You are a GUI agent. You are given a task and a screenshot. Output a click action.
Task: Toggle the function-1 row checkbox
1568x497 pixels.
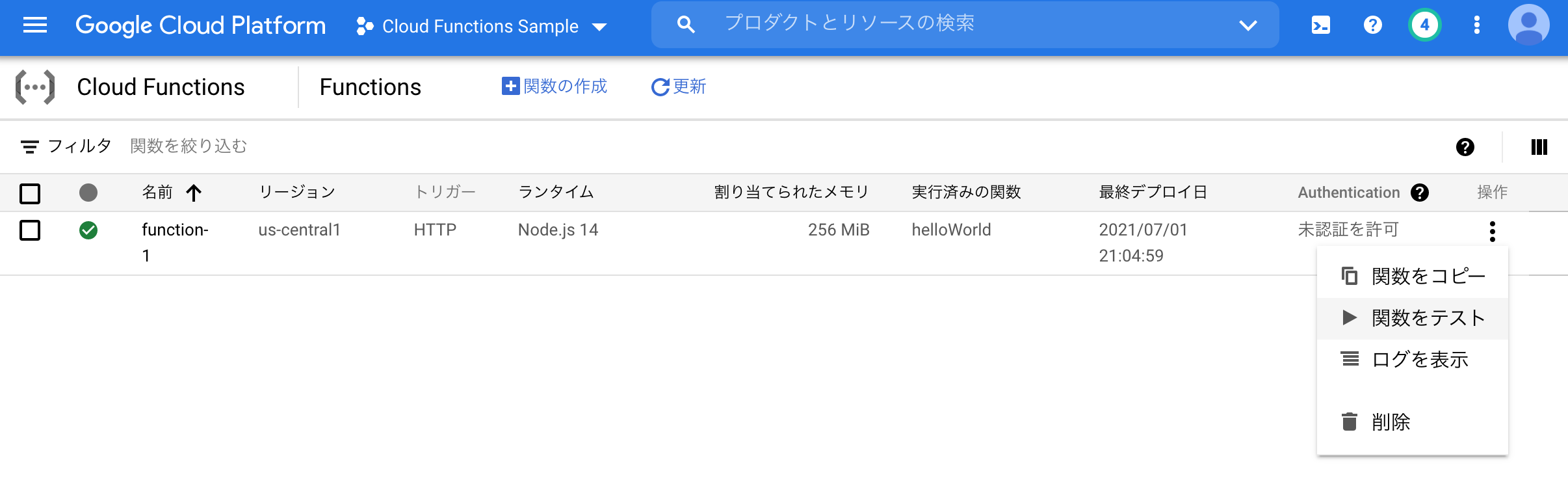[x=30, y=230]
